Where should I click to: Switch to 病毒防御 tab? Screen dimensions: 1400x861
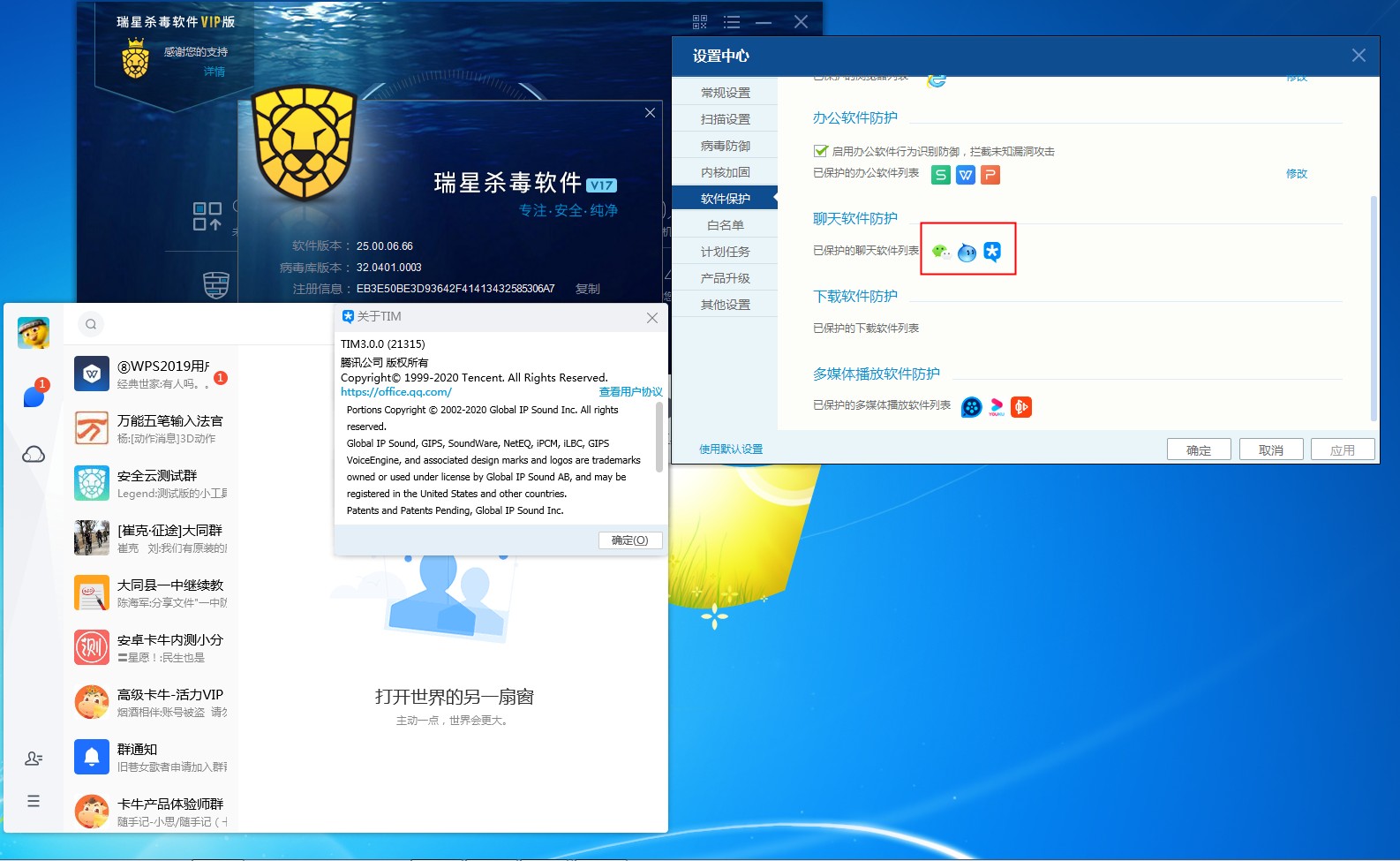[725, 146]
